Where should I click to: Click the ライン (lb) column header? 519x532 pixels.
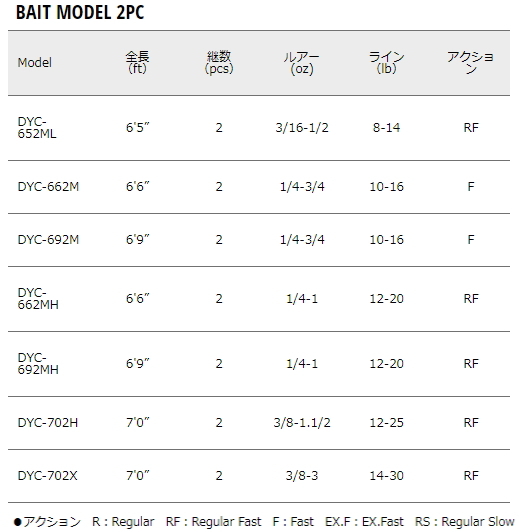[x=386, y=63]
